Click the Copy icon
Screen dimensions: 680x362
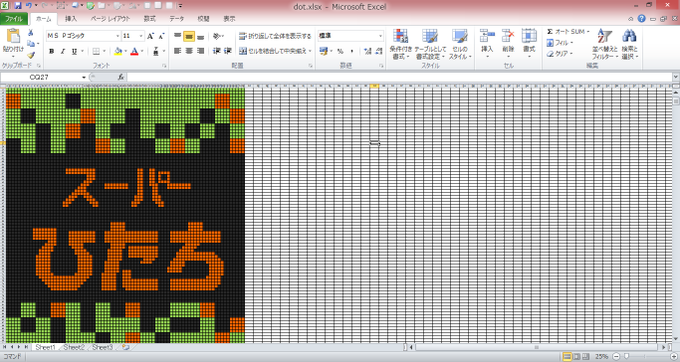coord(31,44)
